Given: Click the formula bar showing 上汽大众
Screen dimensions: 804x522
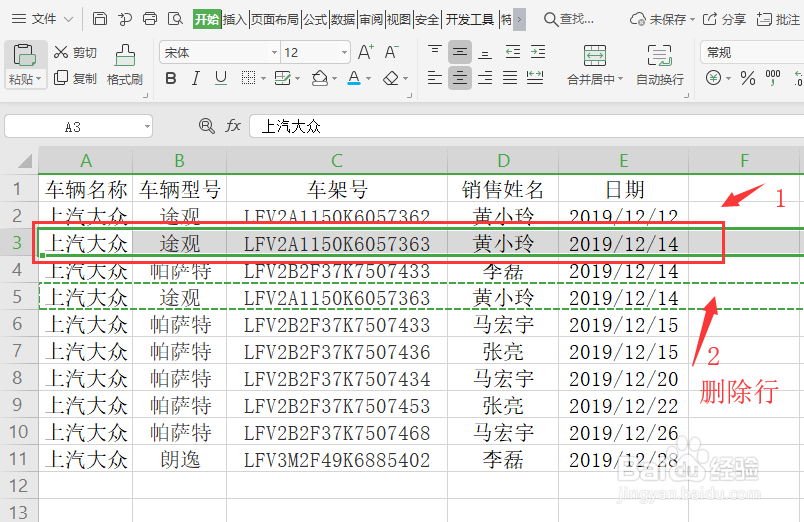Looking at the screenshot, I should click(527, 126).
